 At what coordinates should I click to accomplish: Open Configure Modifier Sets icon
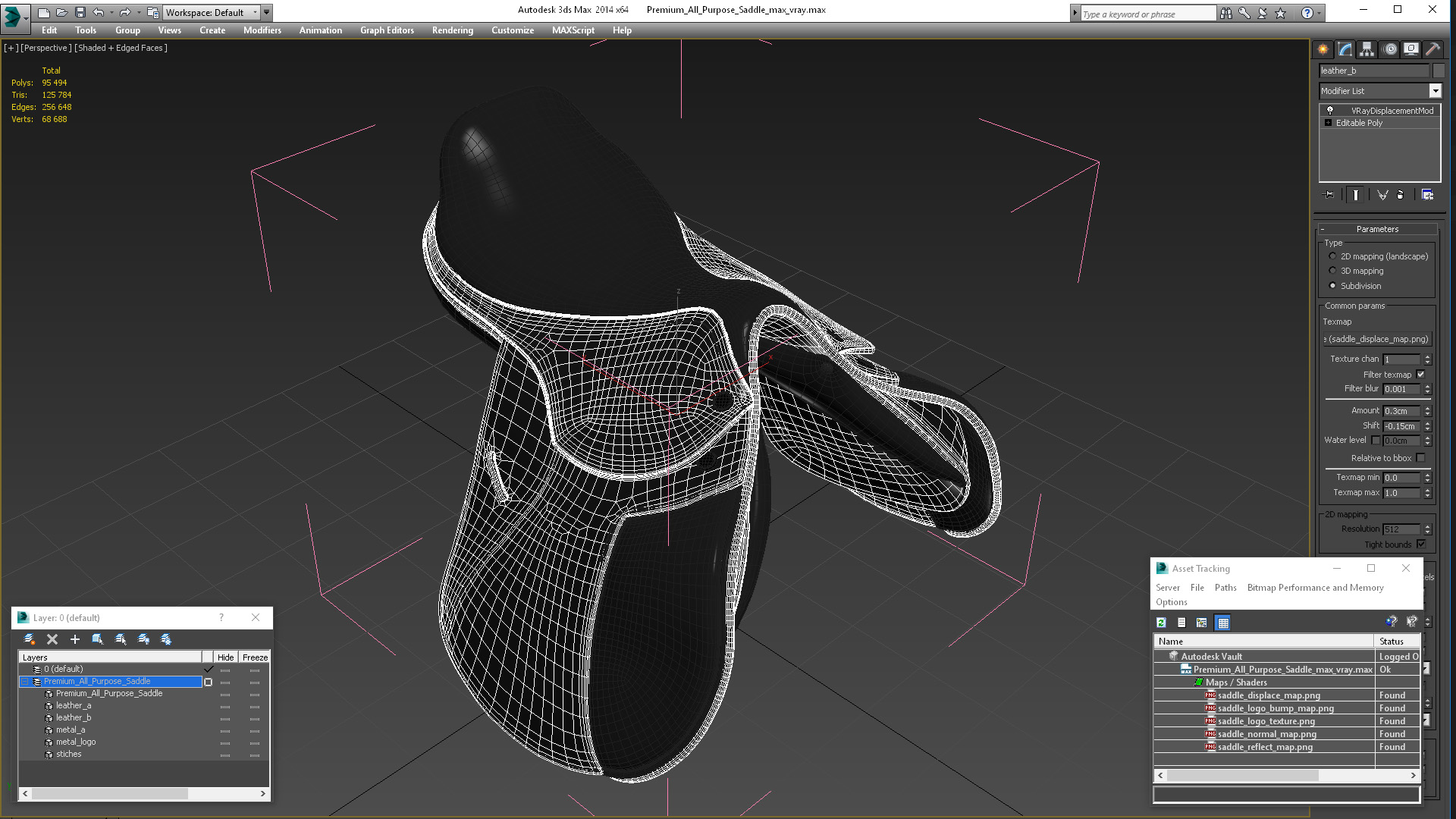pyautogui.click(x=1427, y=195)
